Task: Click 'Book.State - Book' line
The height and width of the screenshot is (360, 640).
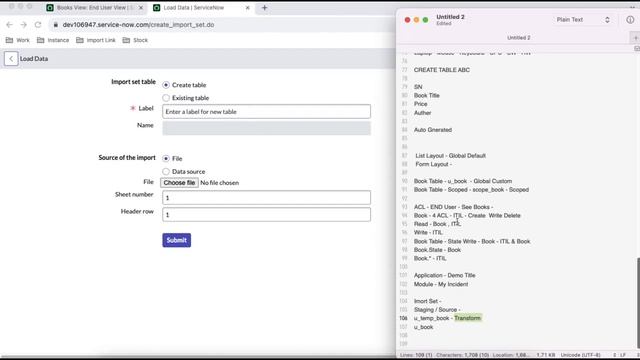Action: pyautogui.click(x=437, y=250)
